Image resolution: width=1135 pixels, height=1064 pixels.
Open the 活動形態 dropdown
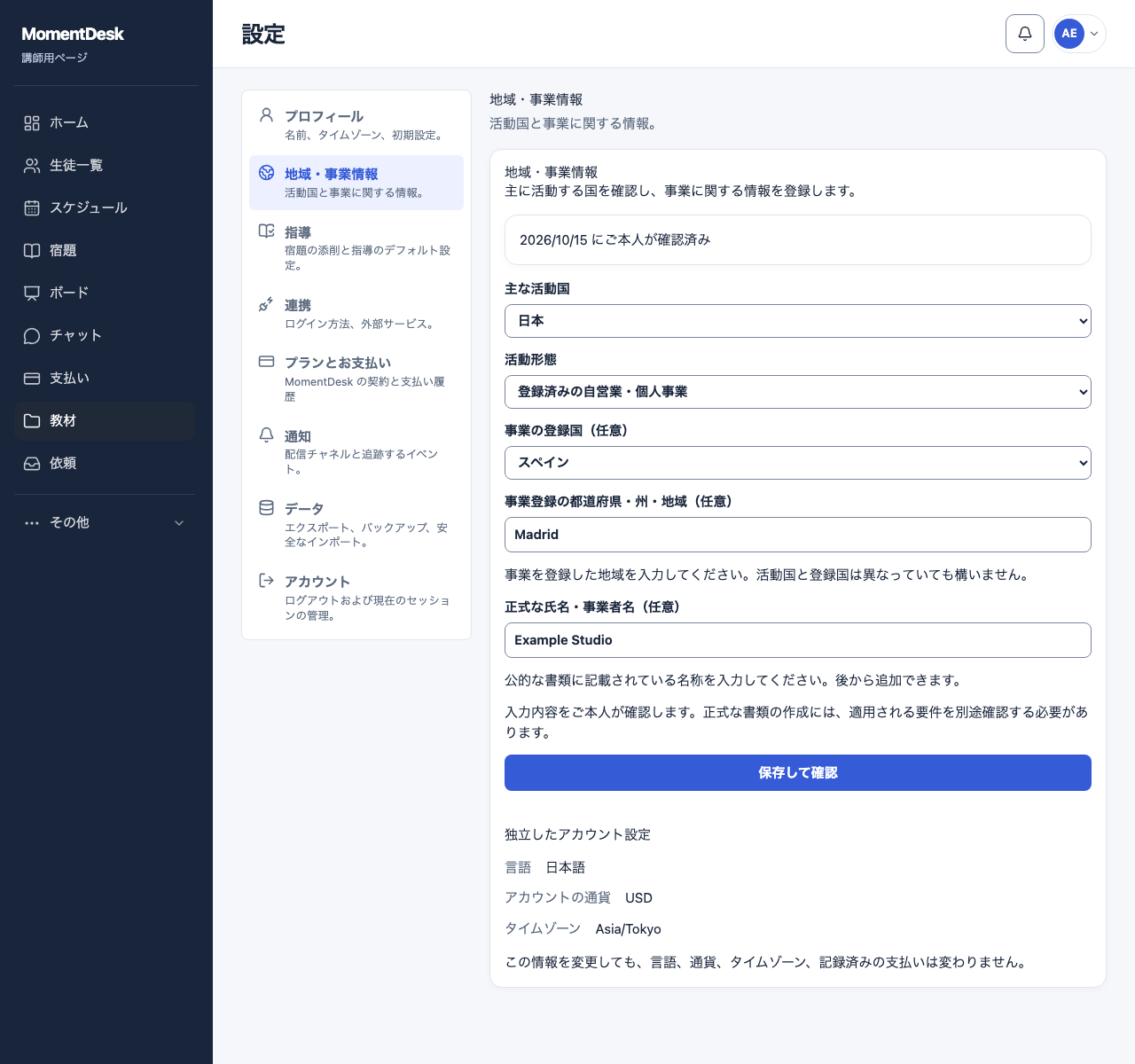[798, 392]
